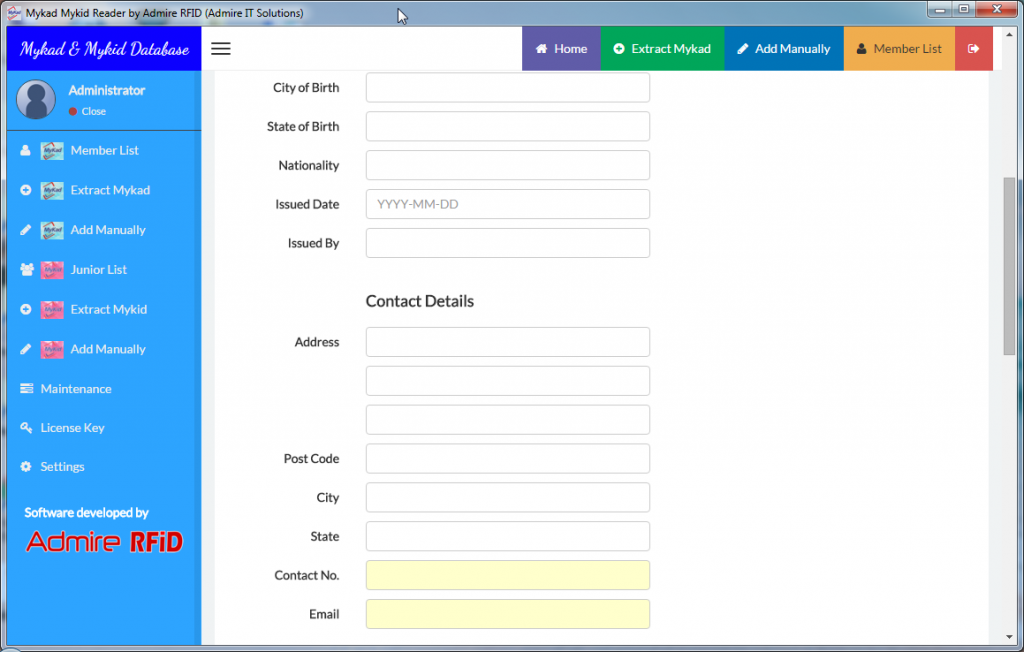Viewport: 1024px width, 652px height.
Task: Click the Administrator avatar picture
Action: 36,100
